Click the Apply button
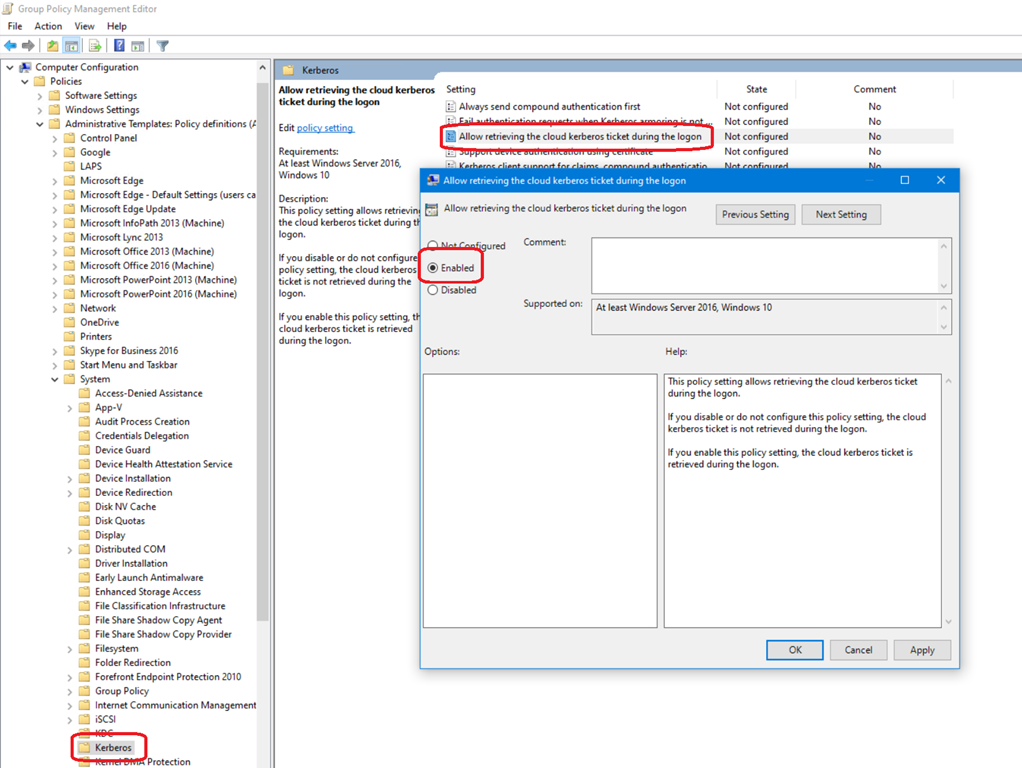1022x768 pixels. pos(922,650)
